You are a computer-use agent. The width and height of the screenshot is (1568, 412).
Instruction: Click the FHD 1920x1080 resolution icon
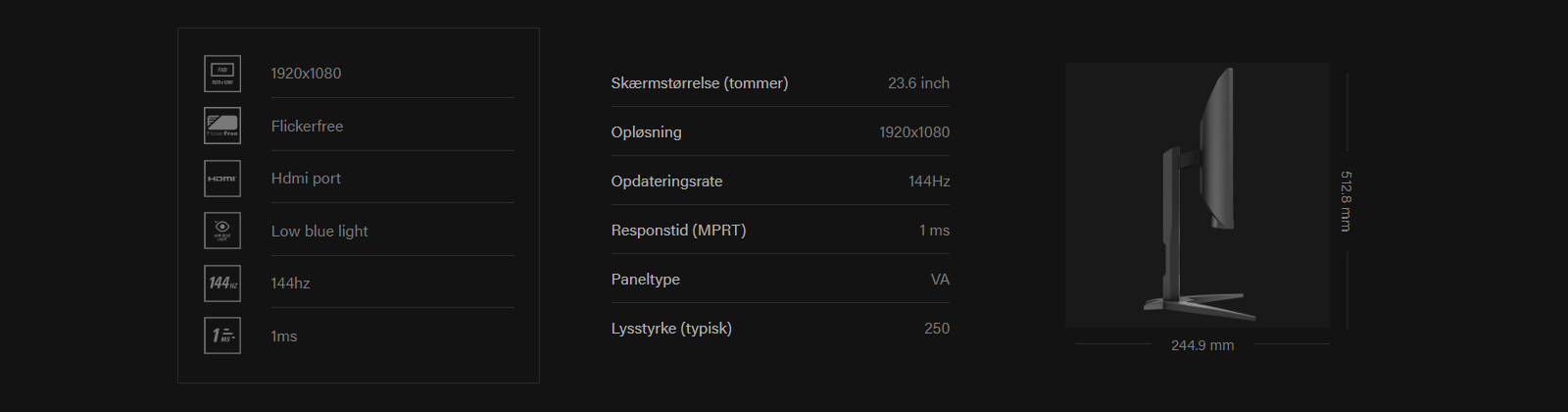[222, 74]
